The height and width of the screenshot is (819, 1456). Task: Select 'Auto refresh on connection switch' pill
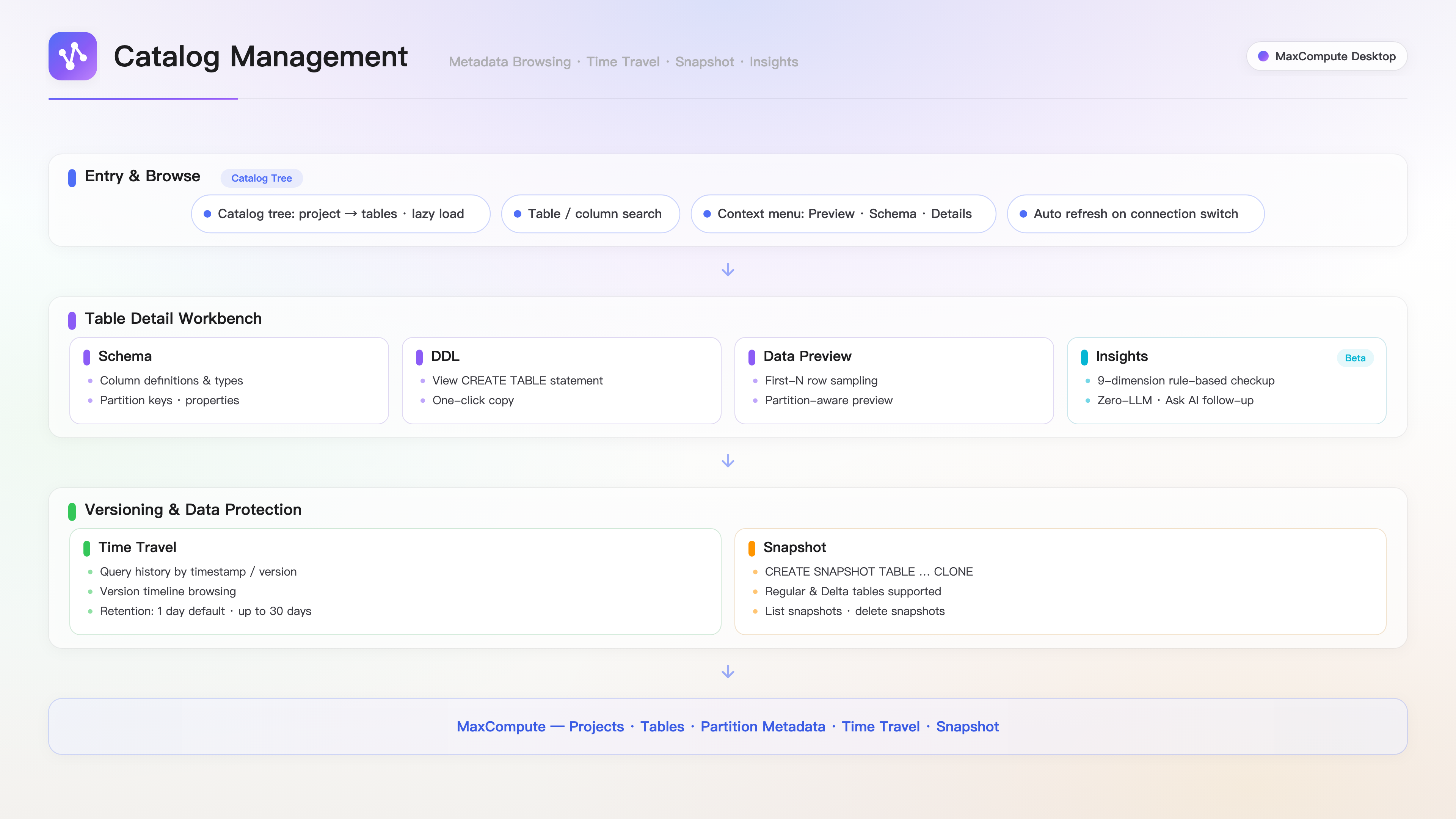point(1136,213)
